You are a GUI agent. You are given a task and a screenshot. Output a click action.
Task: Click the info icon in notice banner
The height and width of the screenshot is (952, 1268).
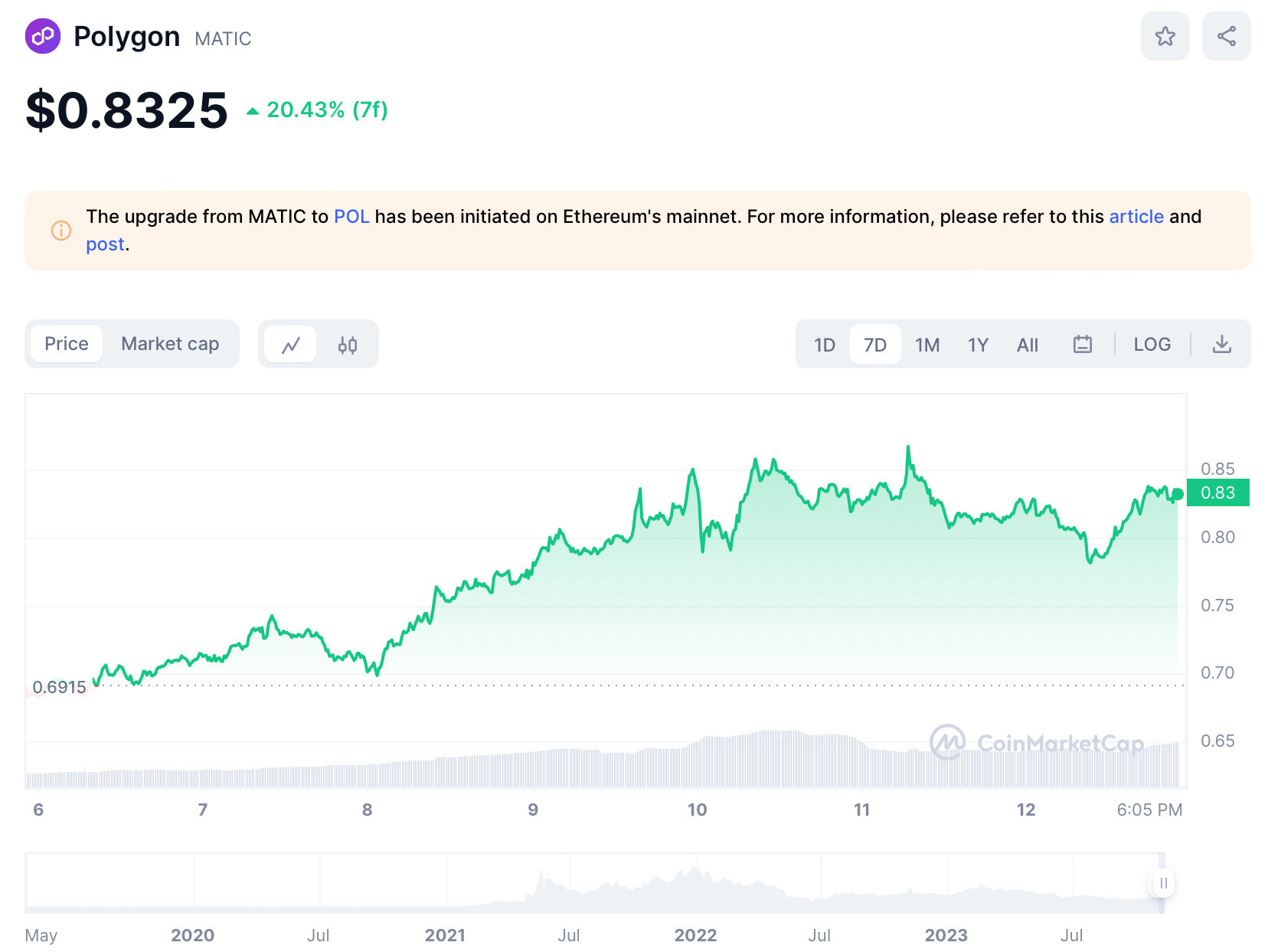[61, 230]
